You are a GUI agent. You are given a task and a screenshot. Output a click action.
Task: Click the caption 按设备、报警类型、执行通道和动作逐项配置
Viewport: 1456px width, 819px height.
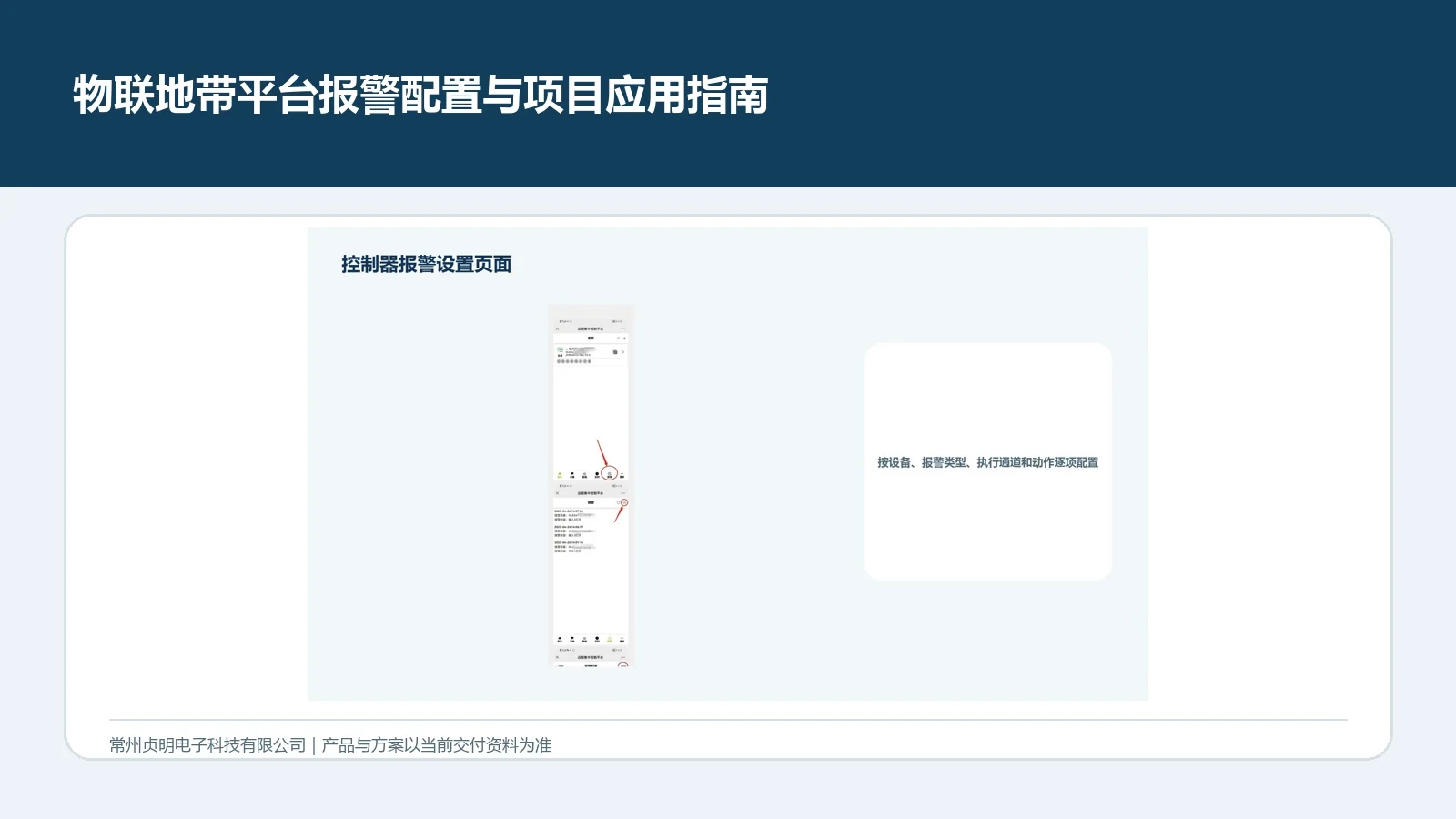987,462
